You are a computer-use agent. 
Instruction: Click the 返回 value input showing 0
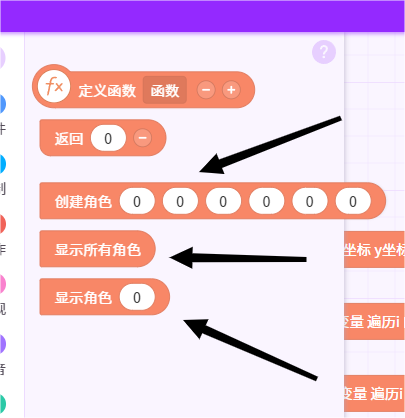pos(108,138)
